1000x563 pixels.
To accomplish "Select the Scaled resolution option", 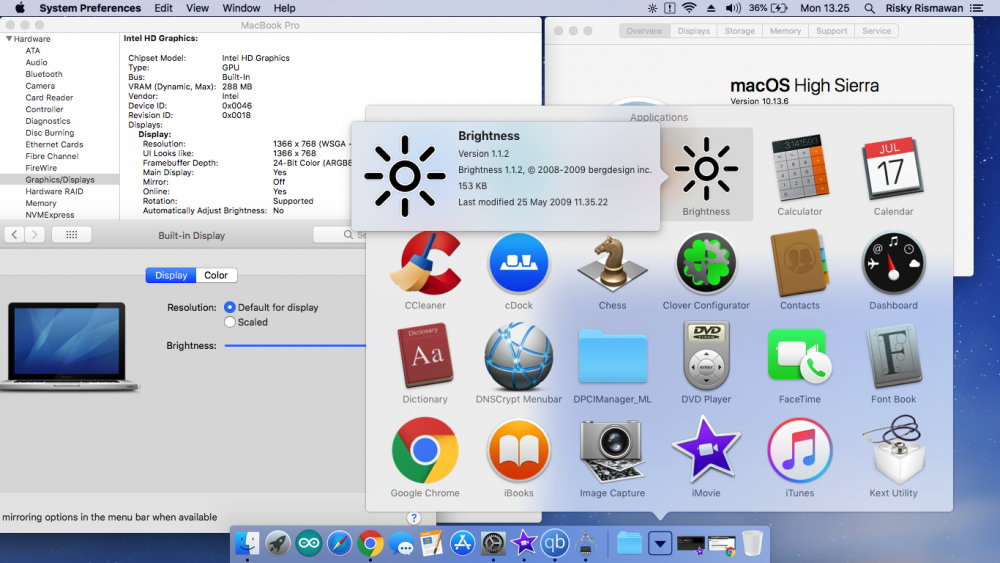I will click(230, 322).
